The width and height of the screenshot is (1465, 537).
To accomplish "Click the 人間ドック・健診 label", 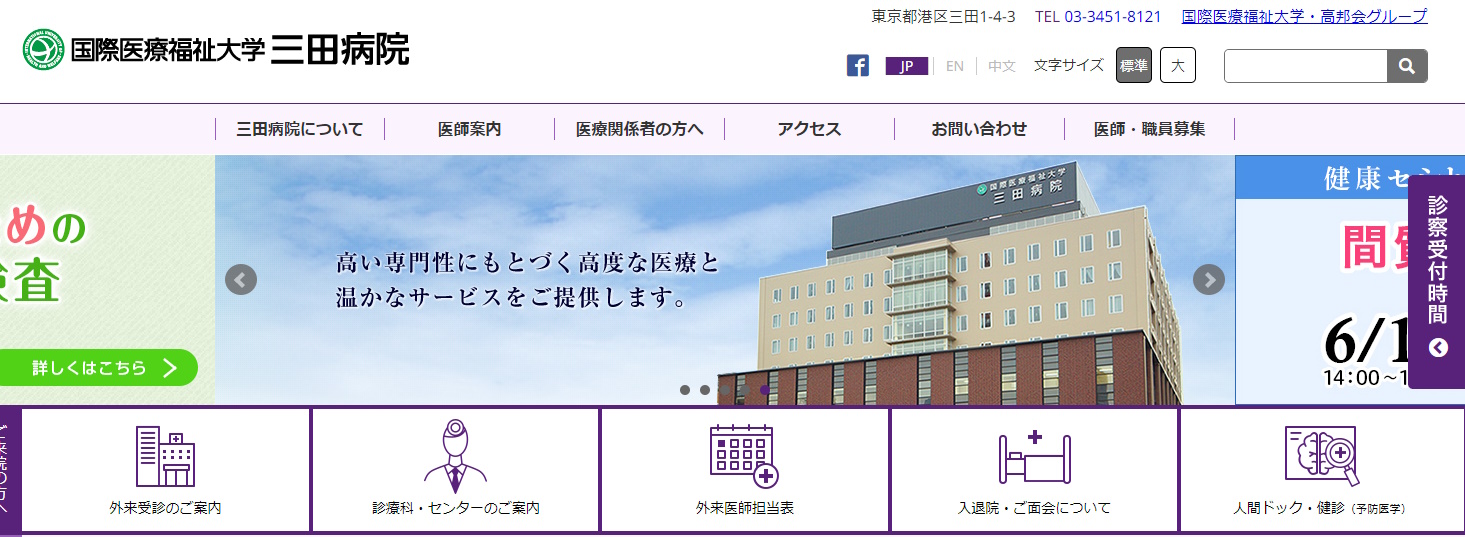I will [x=1289, y=508].
